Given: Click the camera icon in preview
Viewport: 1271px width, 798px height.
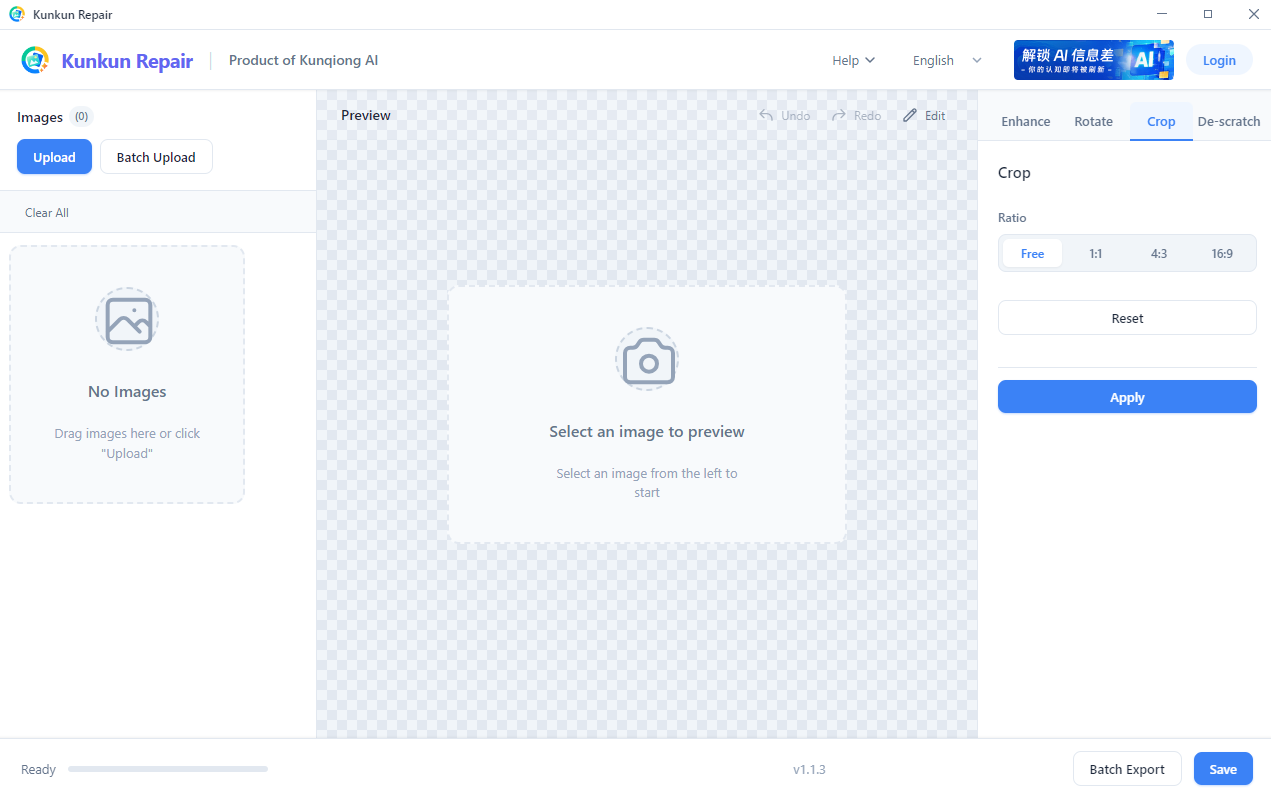Looking at the screenshot, I should click(647, 360).
